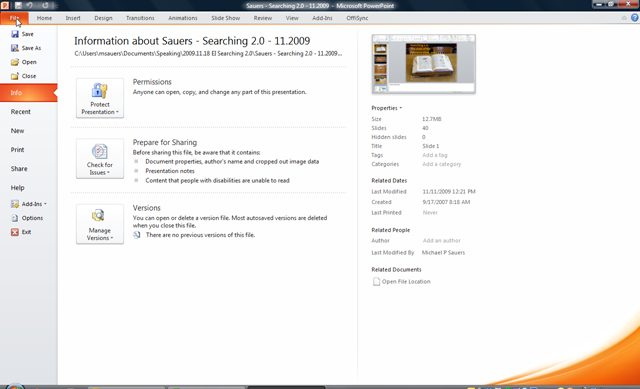
Task: Switch to the View tab
Action: pos(292,18)
